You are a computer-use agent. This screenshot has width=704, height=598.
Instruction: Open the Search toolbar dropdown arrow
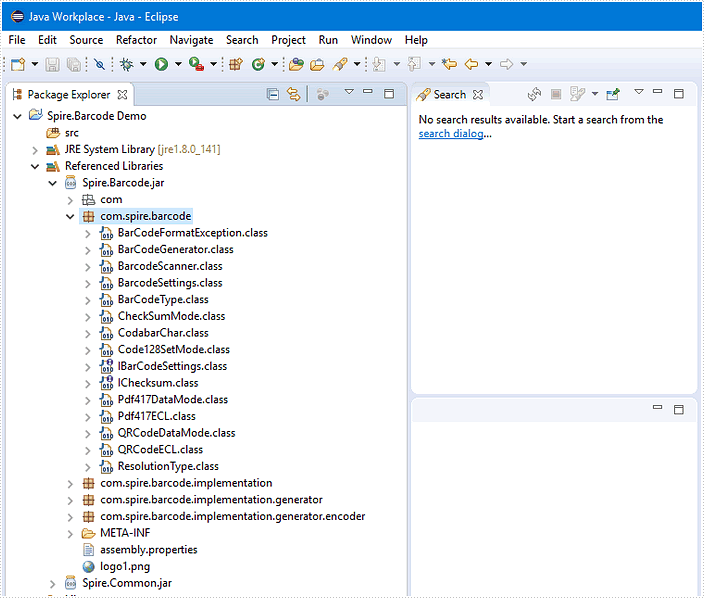[x=357, y=64]
